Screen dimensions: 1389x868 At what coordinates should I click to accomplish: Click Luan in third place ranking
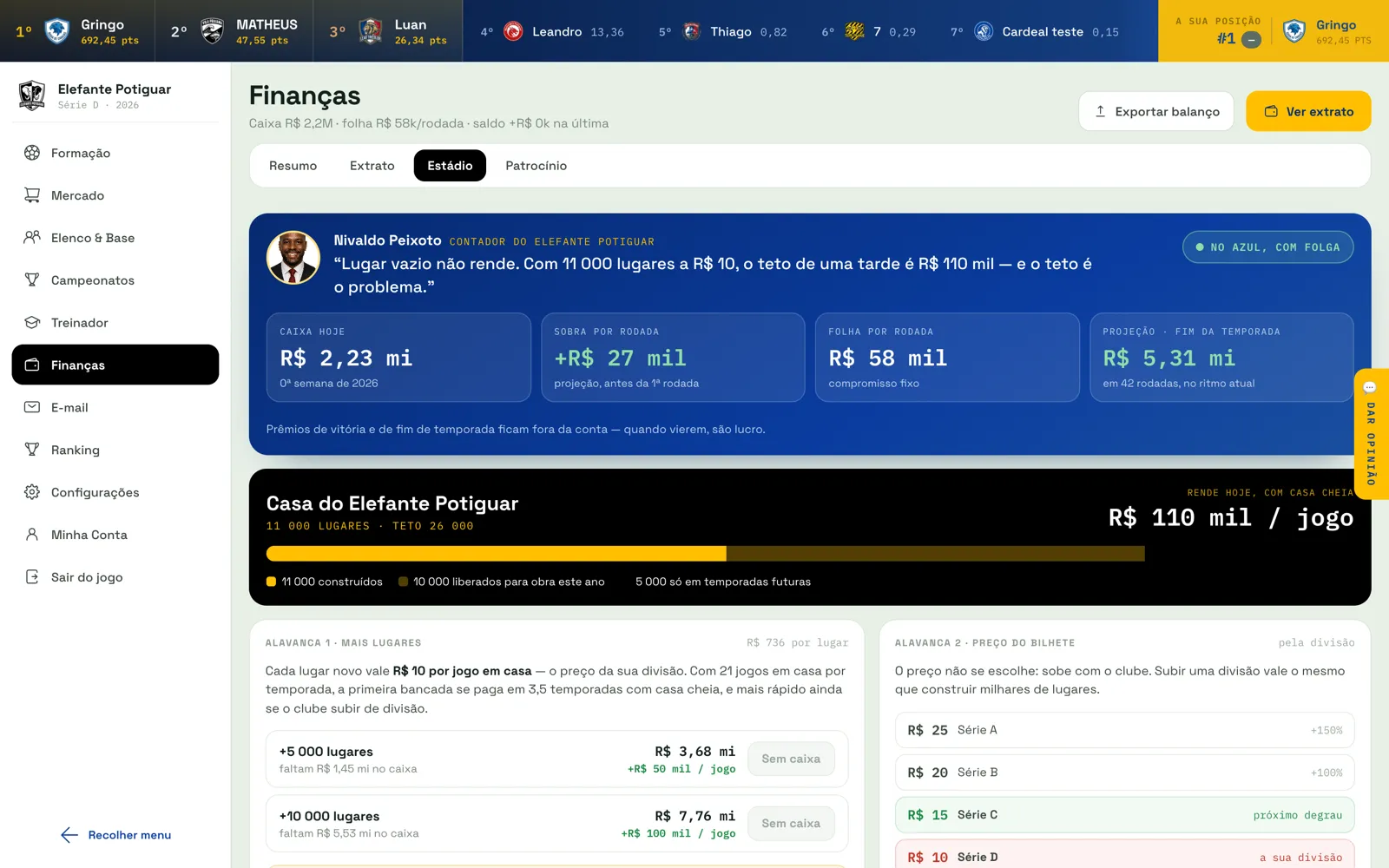388,31
